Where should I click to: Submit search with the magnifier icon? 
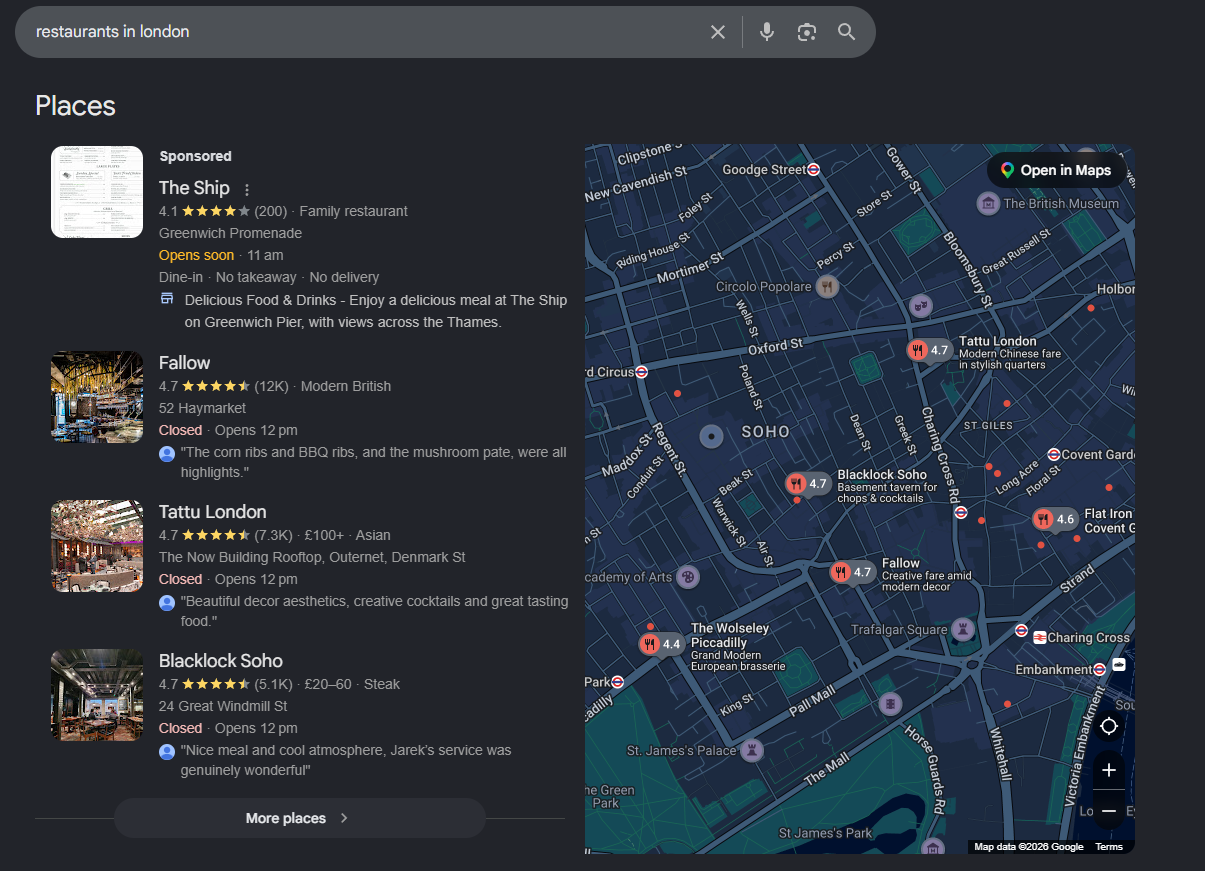(847, 32)
